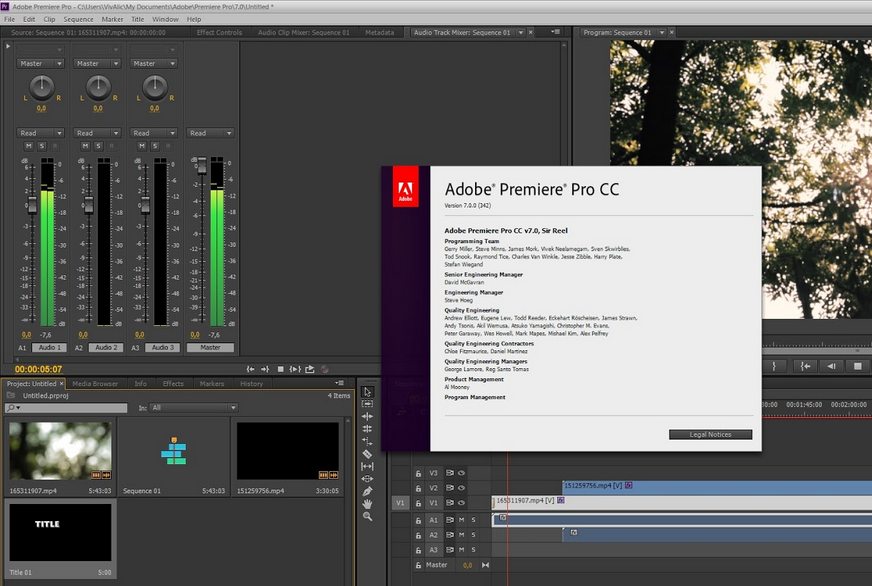Click Go to In Point in Audio Track Mixer
The height and width of the screenshot is (586, 872).
point(251,369)
